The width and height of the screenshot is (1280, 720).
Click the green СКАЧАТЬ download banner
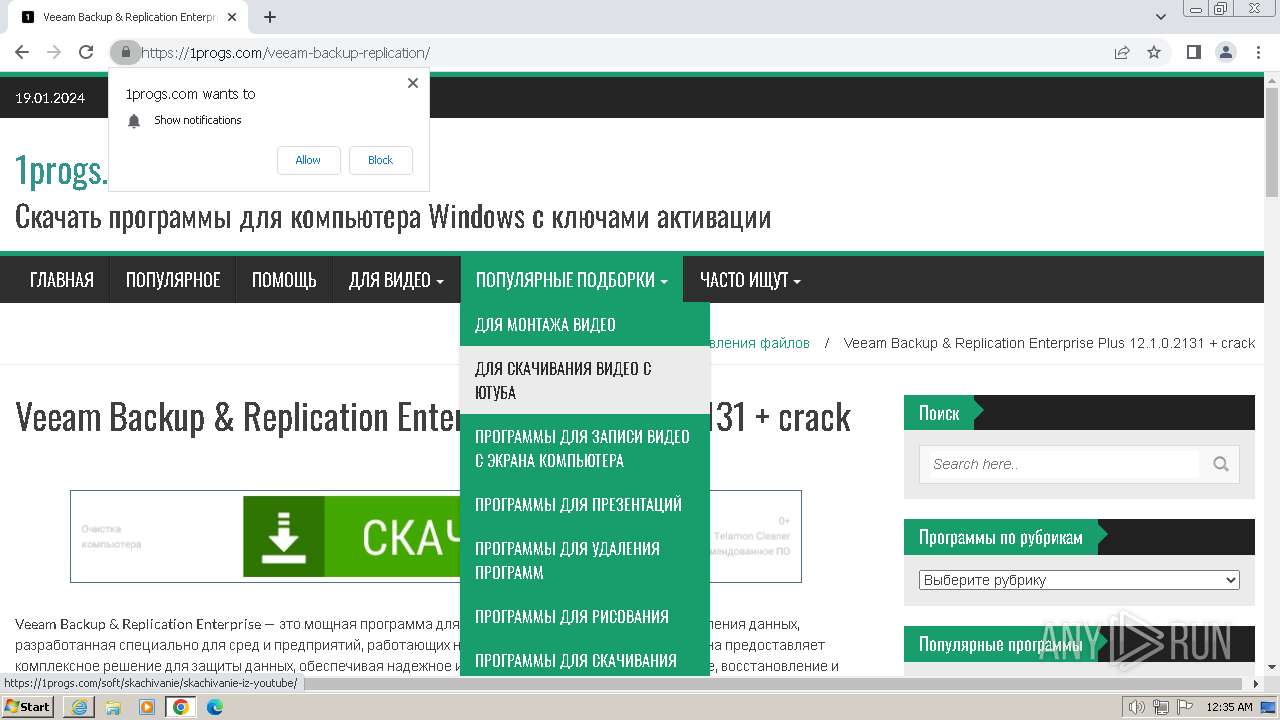click(x=435, y=536)
